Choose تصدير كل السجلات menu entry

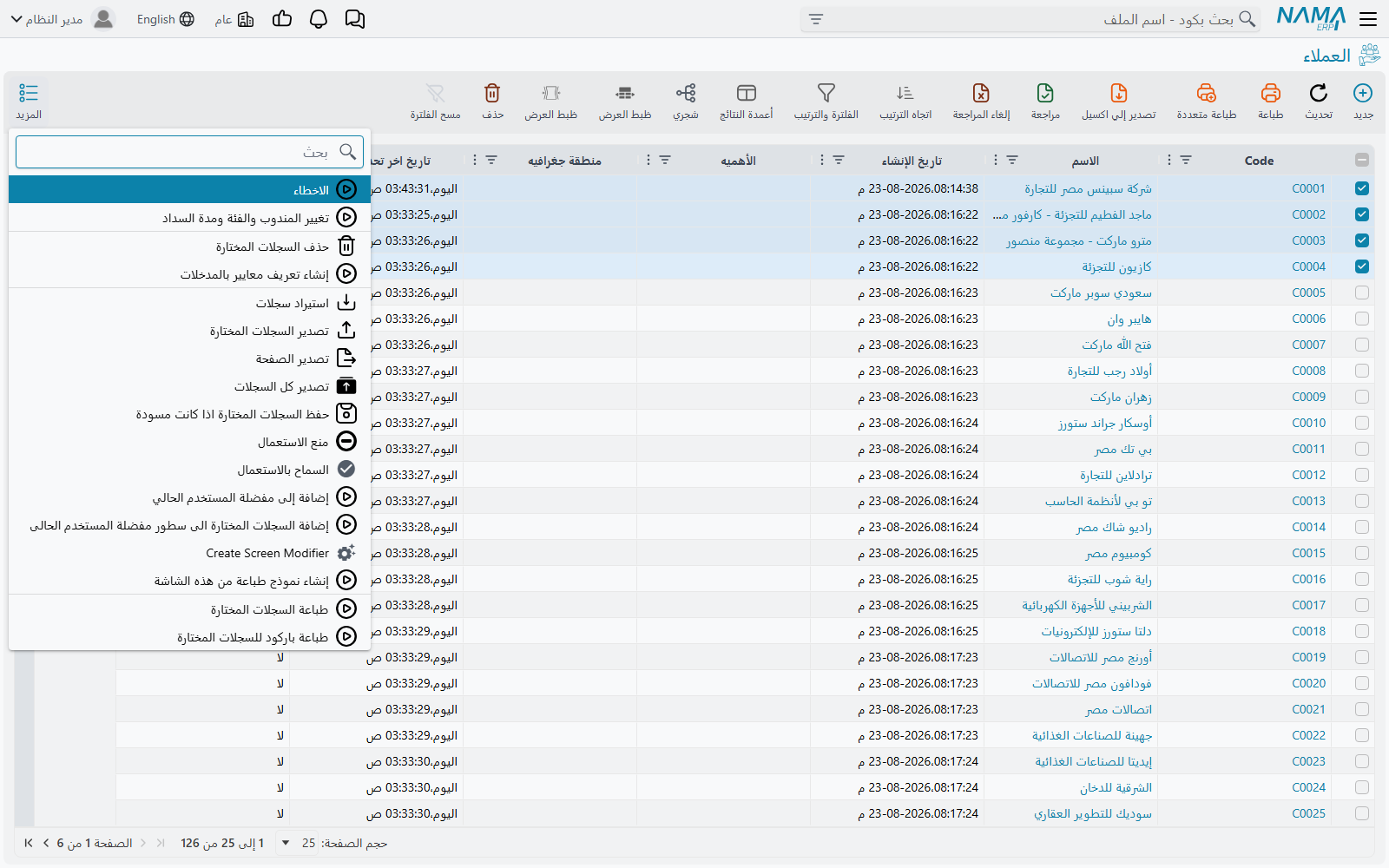pos(190,386)
